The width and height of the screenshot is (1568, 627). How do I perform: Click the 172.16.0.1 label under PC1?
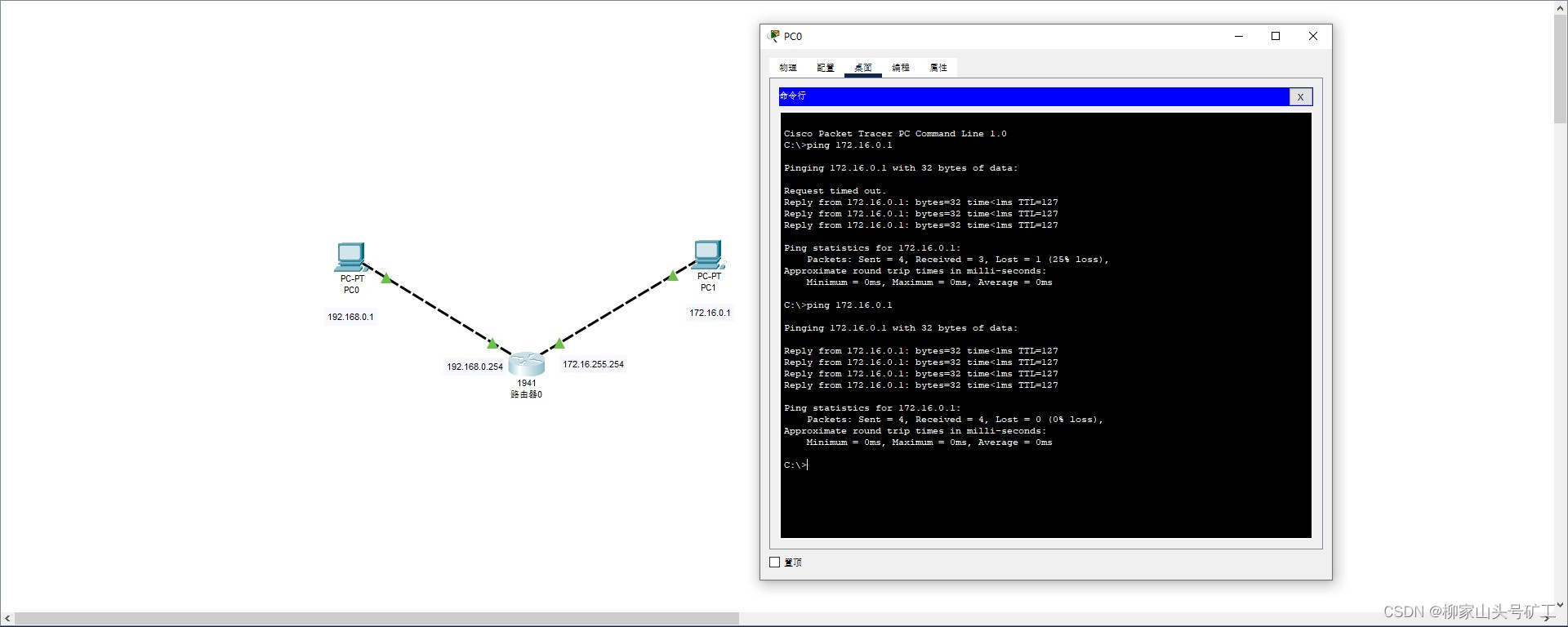tap(710, 313)
